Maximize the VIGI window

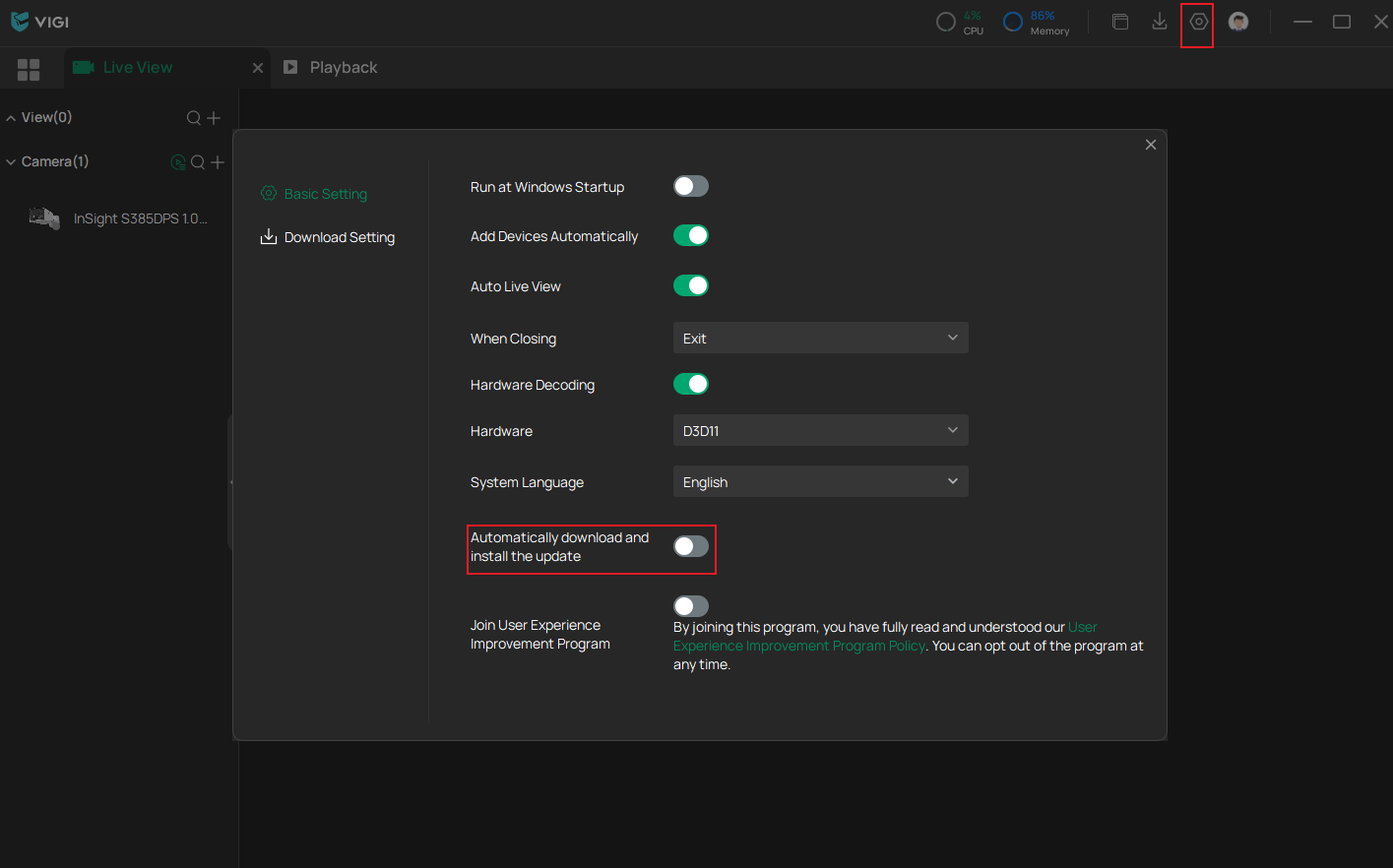click(x=1342, y=22)
